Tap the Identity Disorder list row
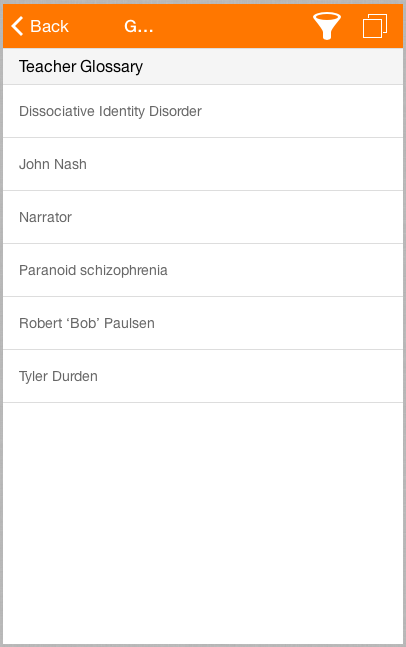 (x=203, y=111)
